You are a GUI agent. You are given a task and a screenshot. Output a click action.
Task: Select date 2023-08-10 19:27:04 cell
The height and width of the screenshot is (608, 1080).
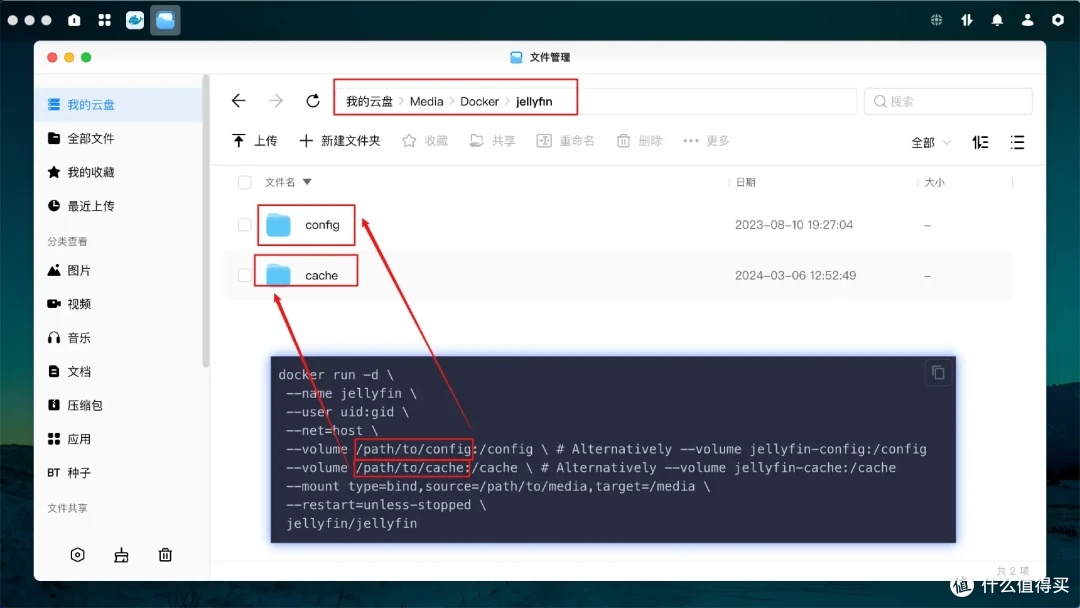coord(793,225)
